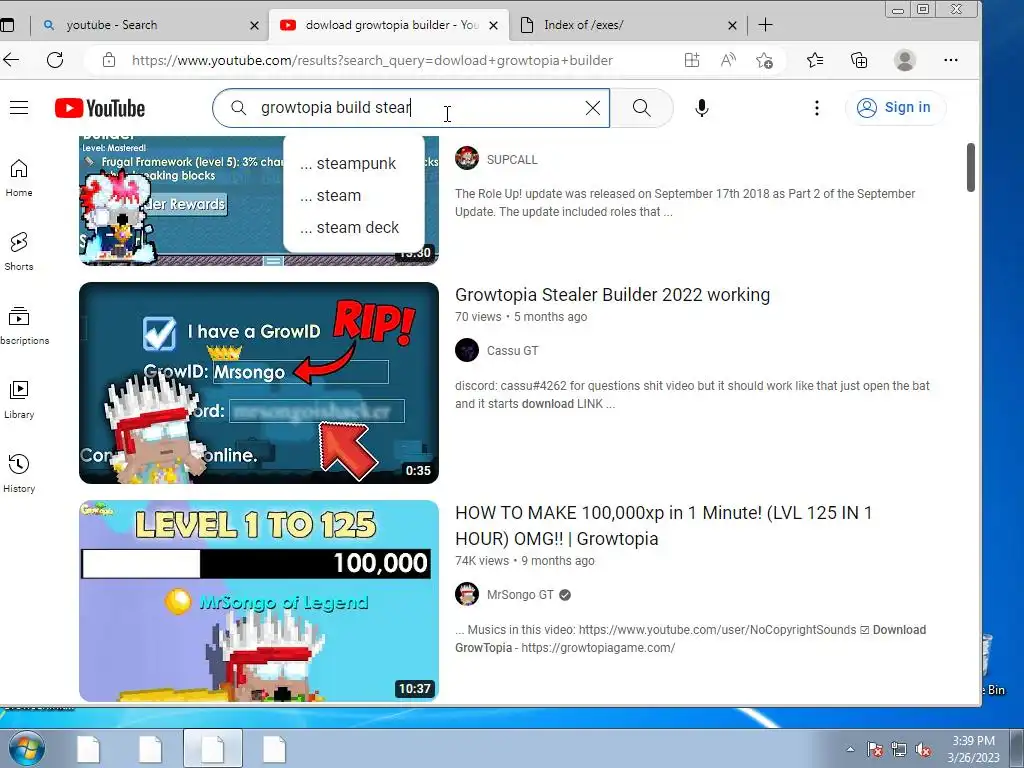Select the first taskbar document icon
This screenshot has width=1024, height=768.
point(88,749)
